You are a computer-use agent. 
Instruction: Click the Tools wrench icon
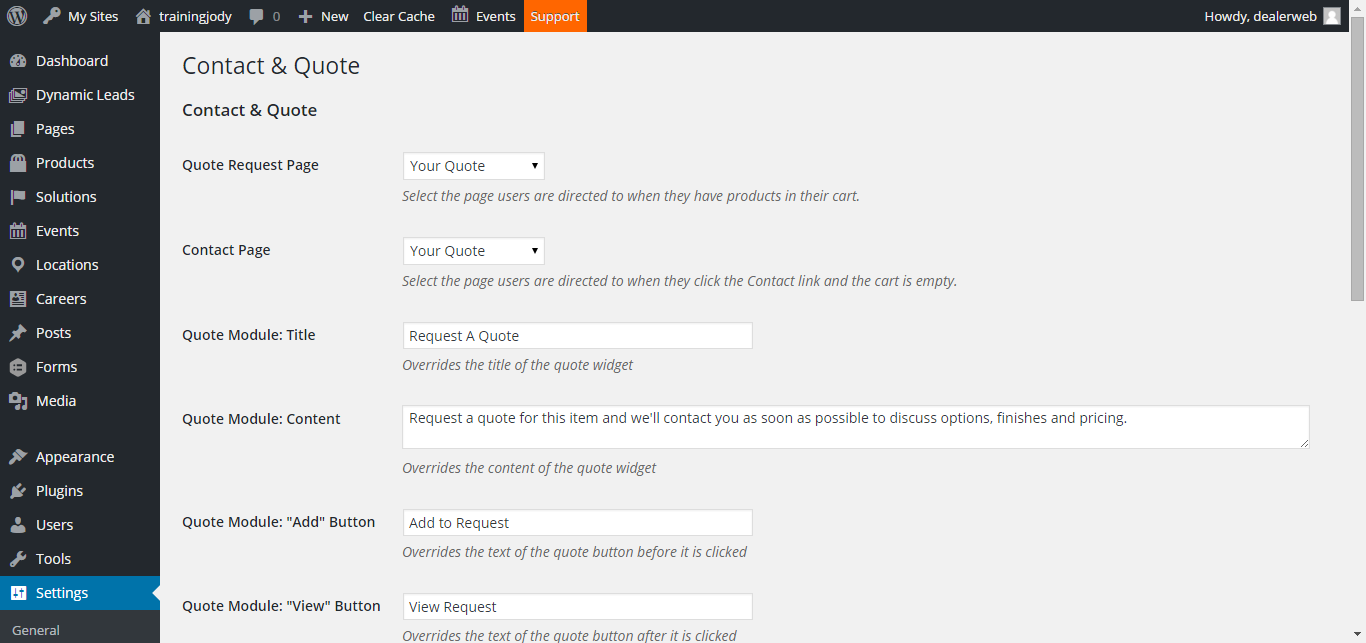(18, 559)
